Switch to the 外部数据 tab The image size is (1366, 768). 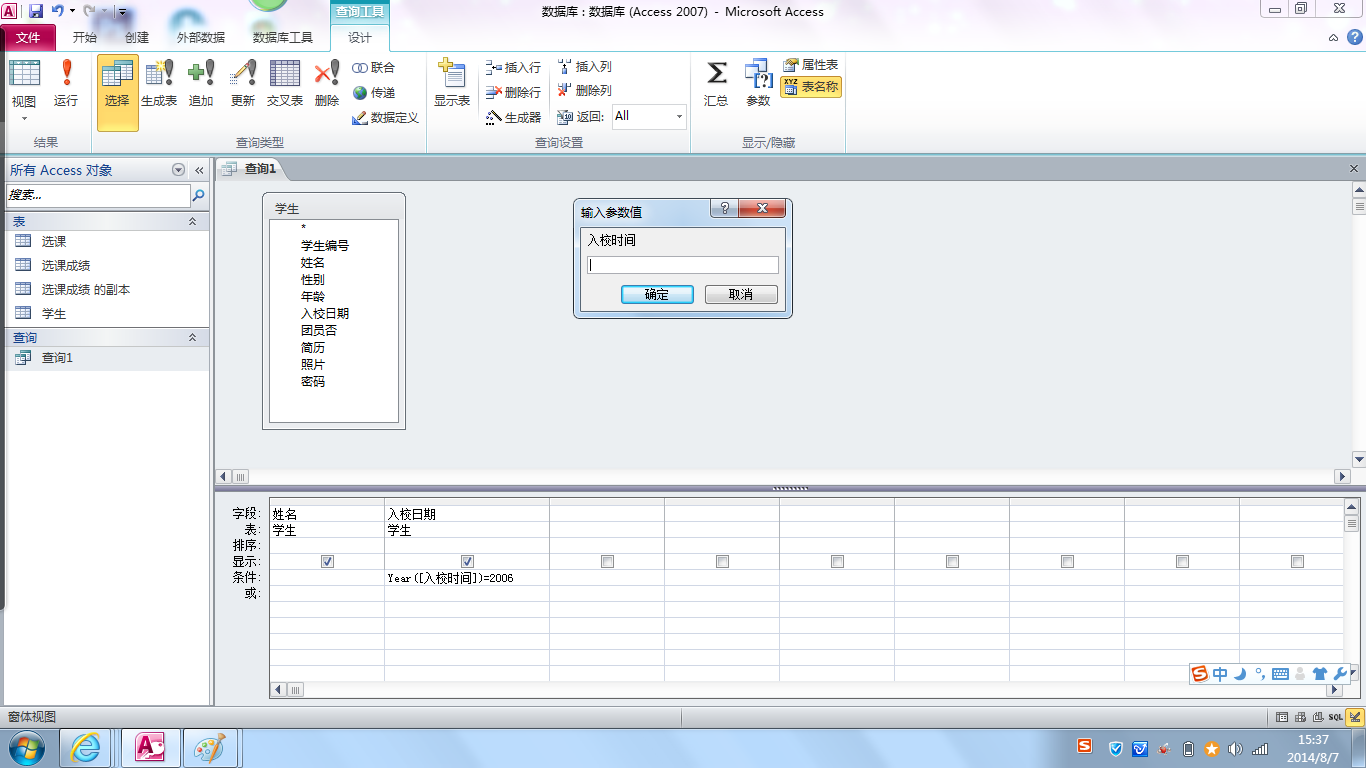pos(201,38)
